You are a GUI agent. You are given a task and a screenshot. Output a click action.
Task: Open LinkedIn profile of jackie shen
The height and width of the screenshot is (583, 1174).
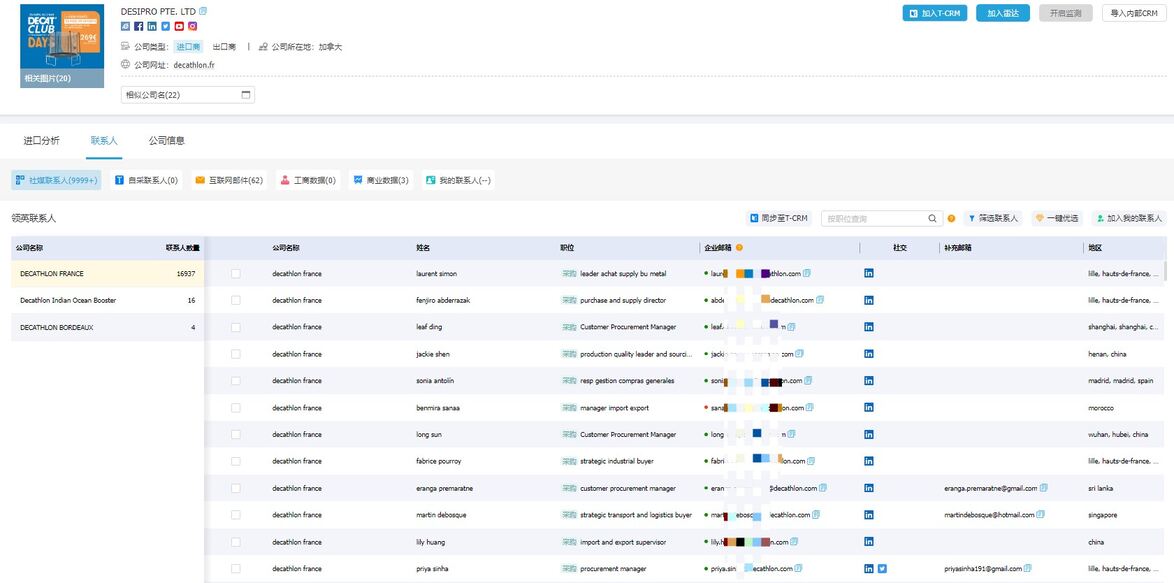click(x=869, y=354)
